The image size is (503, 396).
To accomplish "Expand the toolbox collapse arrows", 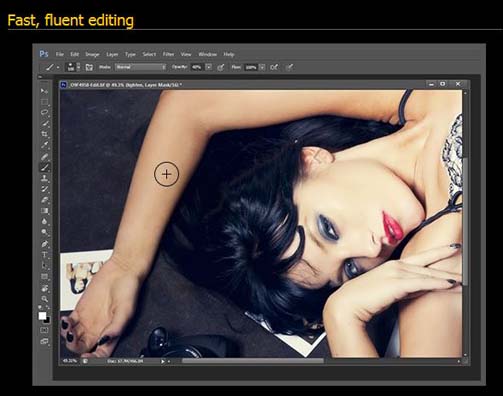I will click(x=40, y=77).
